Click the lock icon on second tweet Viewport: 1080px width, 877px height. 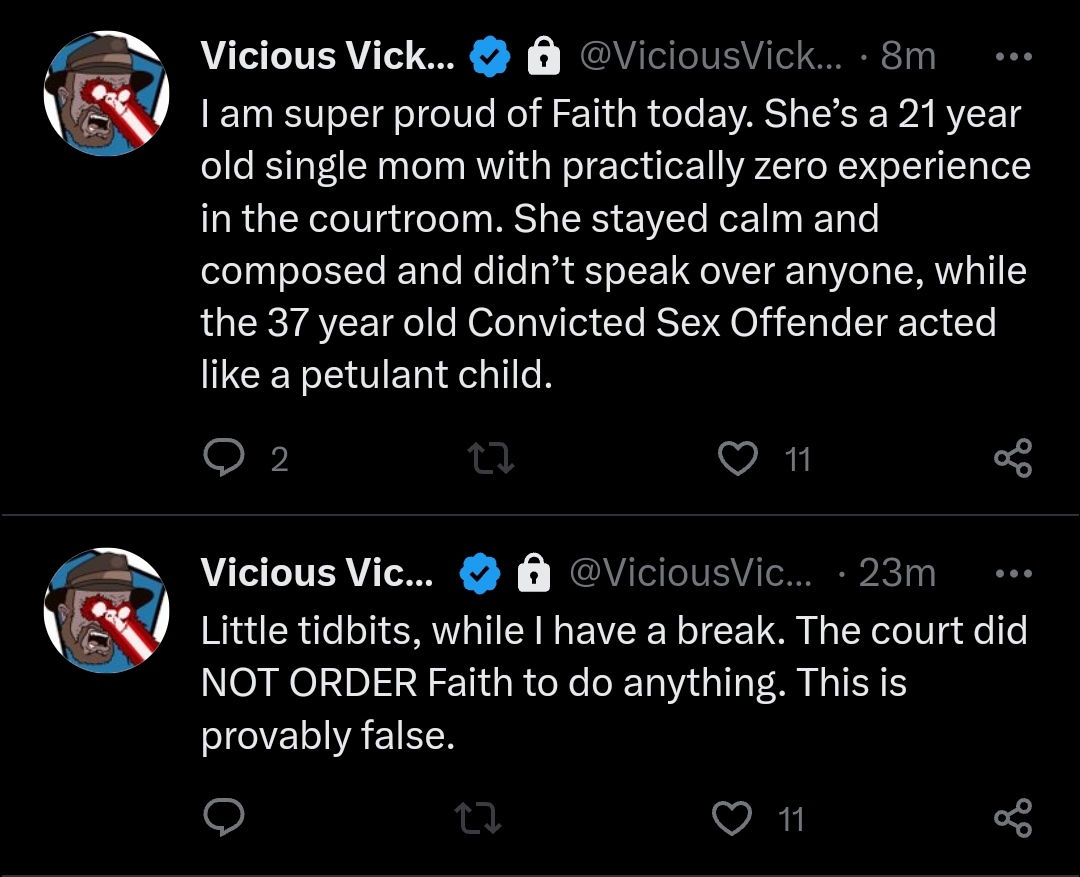tap(534, 573)
